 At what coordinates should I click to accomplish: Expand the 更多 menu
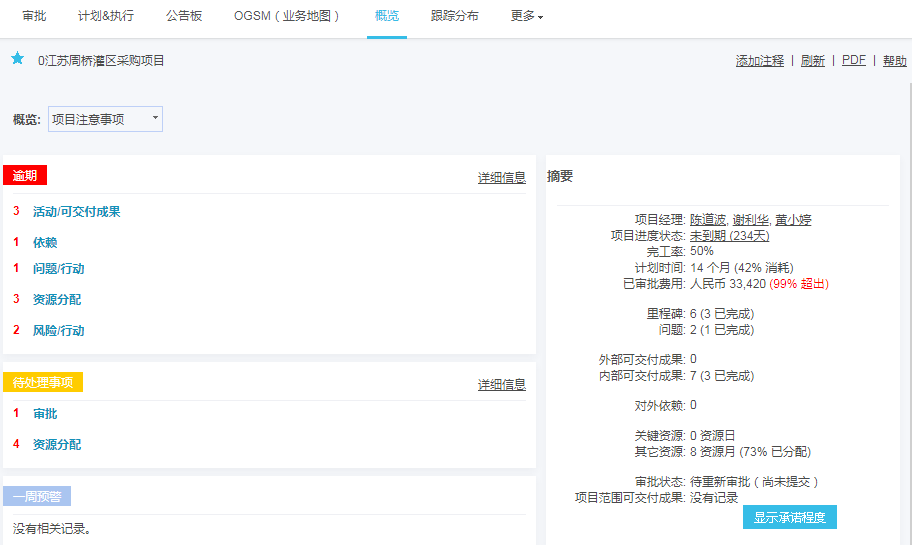coord(526,17)
